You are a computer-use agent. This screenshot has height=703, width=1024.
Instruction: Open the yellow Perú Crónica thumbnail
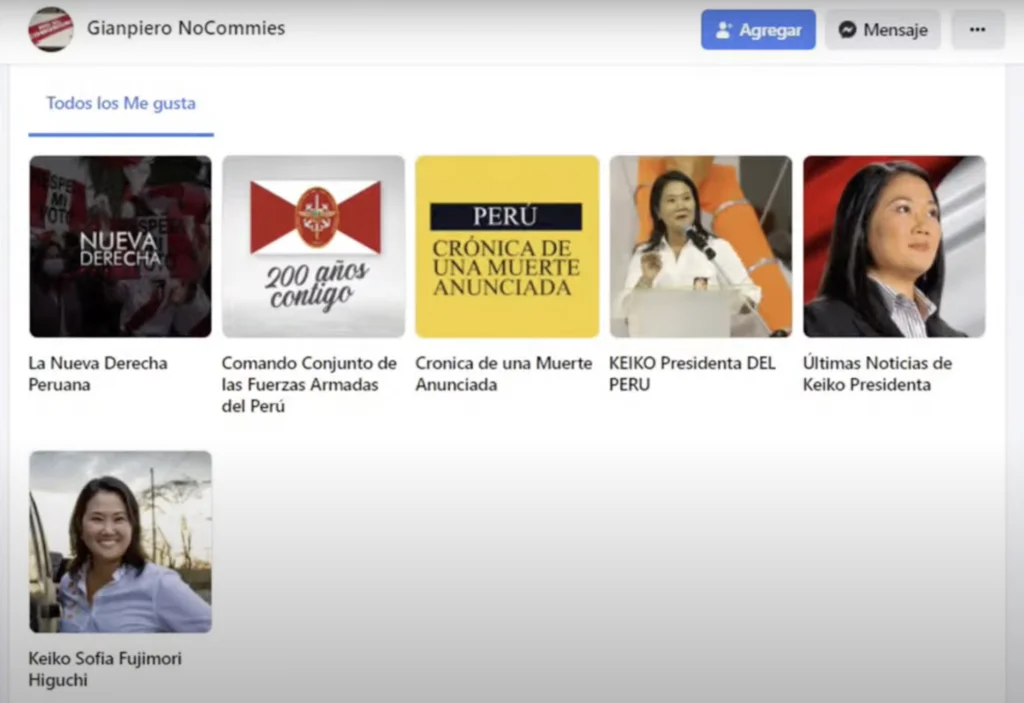click(x=507, y=246)
